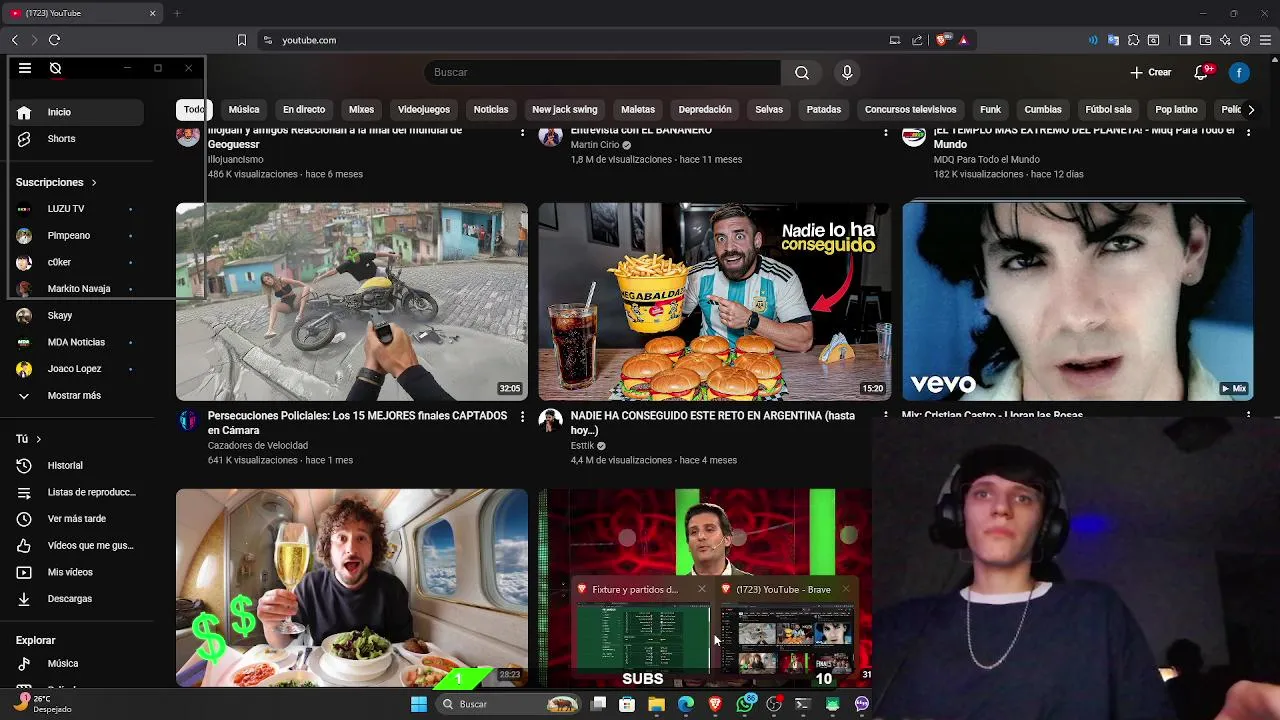This screenshot has height=720, width=1280.
Task: Open a new browser tab with plus
Action: click(177, 13)
